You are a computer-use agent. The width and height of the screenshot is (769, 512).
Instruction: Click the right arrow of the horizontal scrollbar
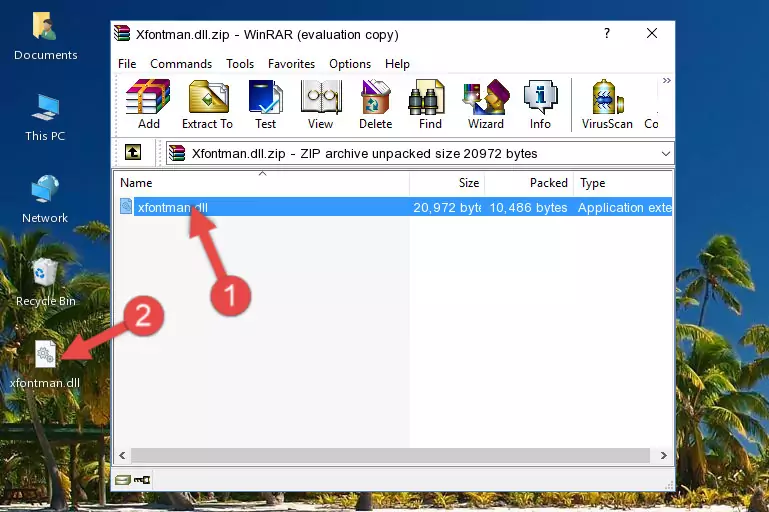(x=664, y=455)
